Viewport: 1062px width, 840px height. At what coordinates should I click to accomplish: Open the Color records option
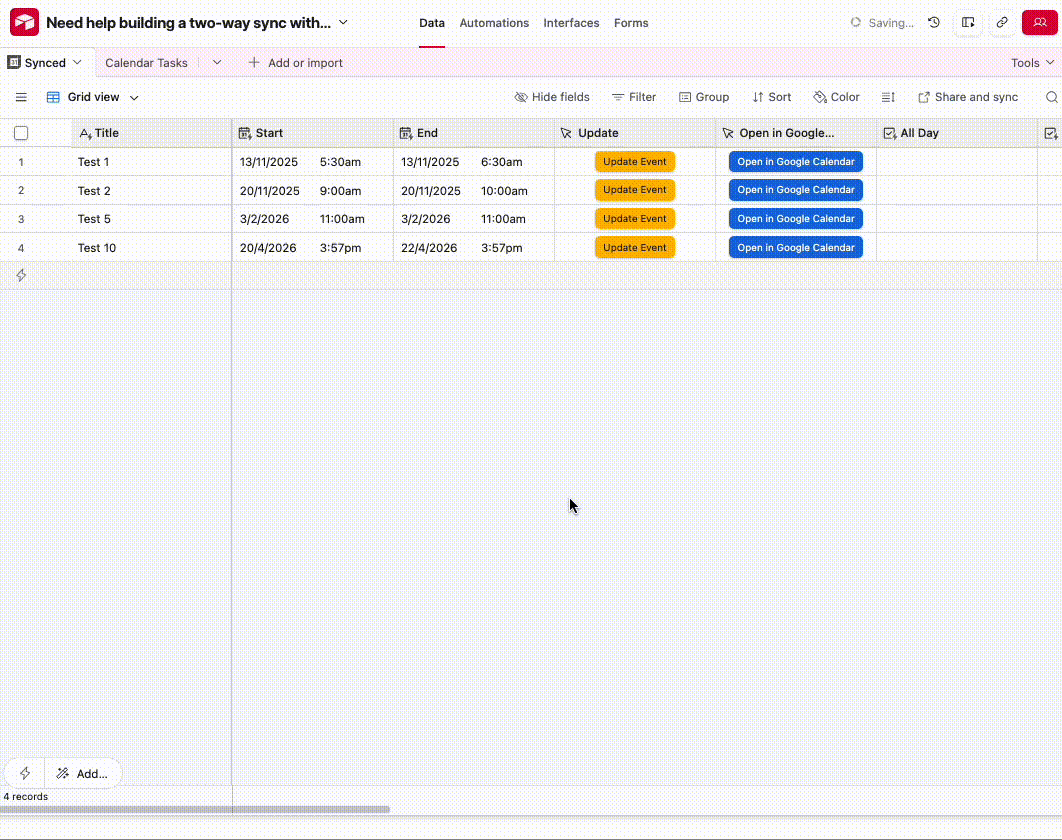836,98
